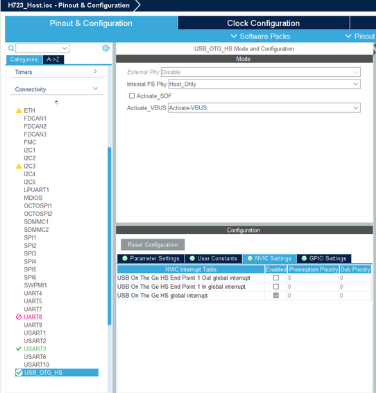Open the Internal FS Phy dropdown
Screen dimensions: 376x393
click(264, 84)
